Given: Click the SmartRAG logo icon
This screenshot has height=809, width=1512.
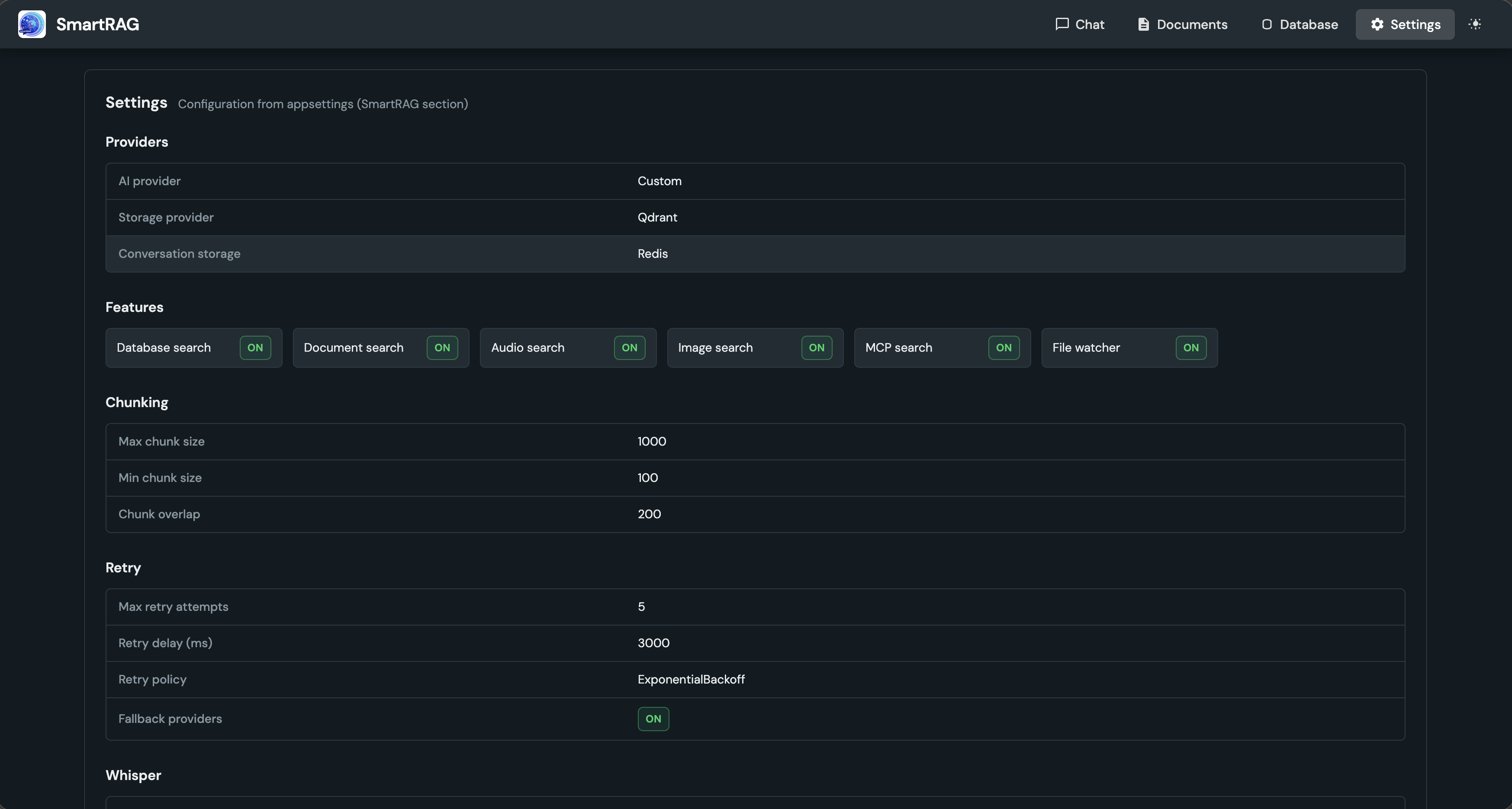Looking at the screenshot, I should [32, 24].
